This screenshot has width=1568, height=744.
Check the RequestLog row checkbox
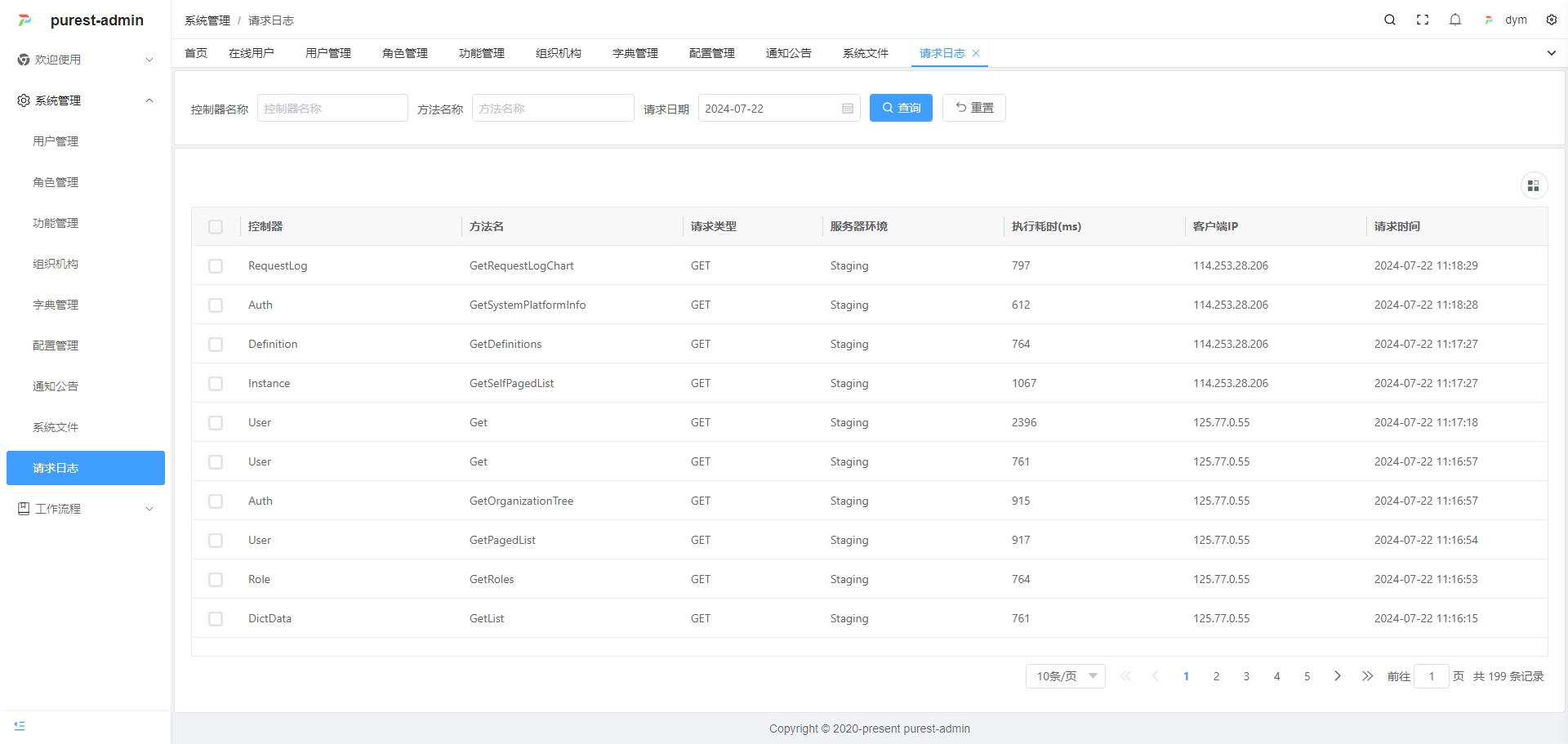click(216, 266)
